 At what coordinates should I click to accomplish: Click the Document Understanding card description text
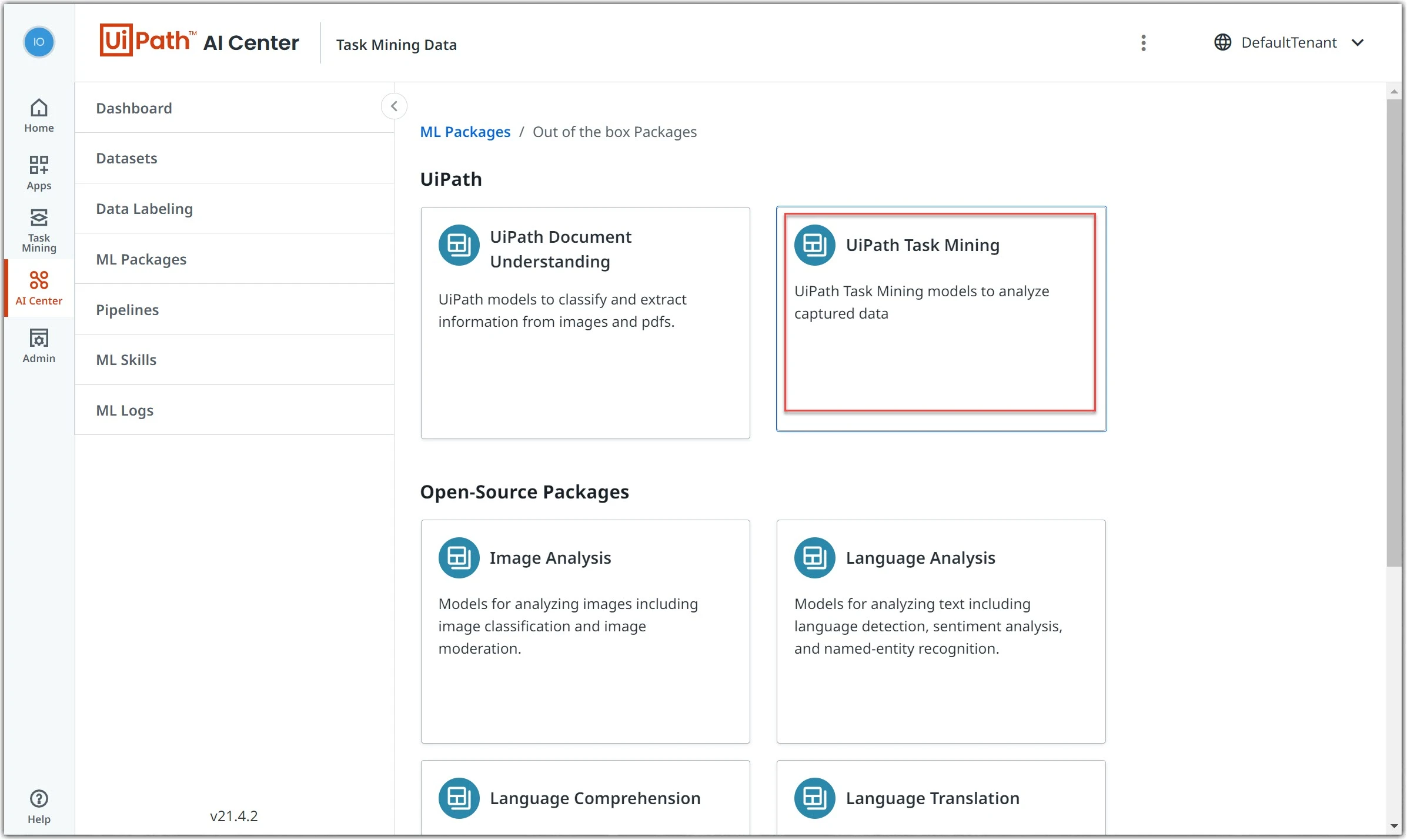(562, 310)
